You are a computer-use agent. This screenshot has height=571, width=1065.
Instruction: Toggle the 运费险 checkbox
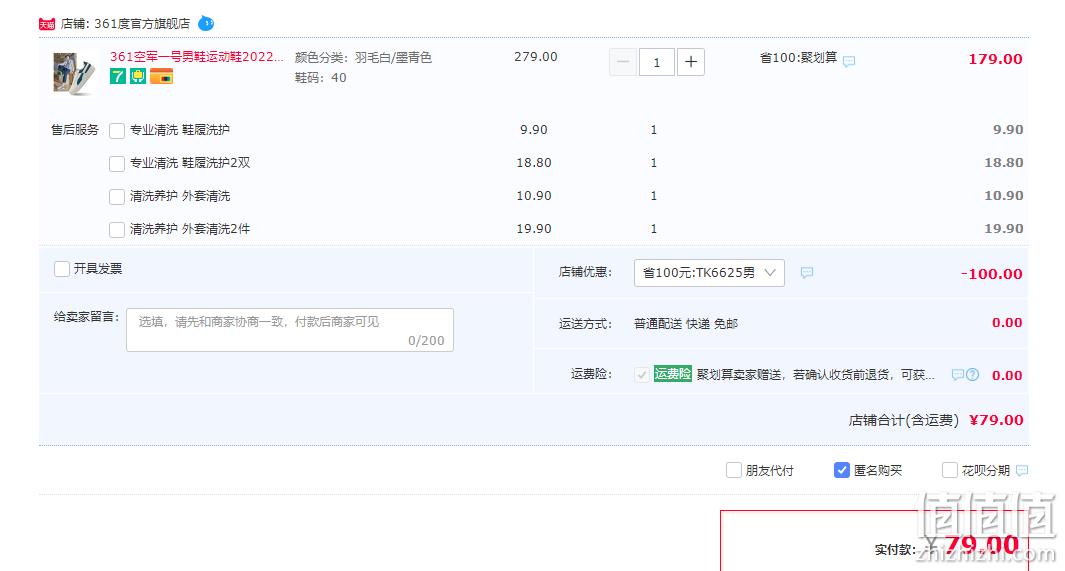[641, 375]
